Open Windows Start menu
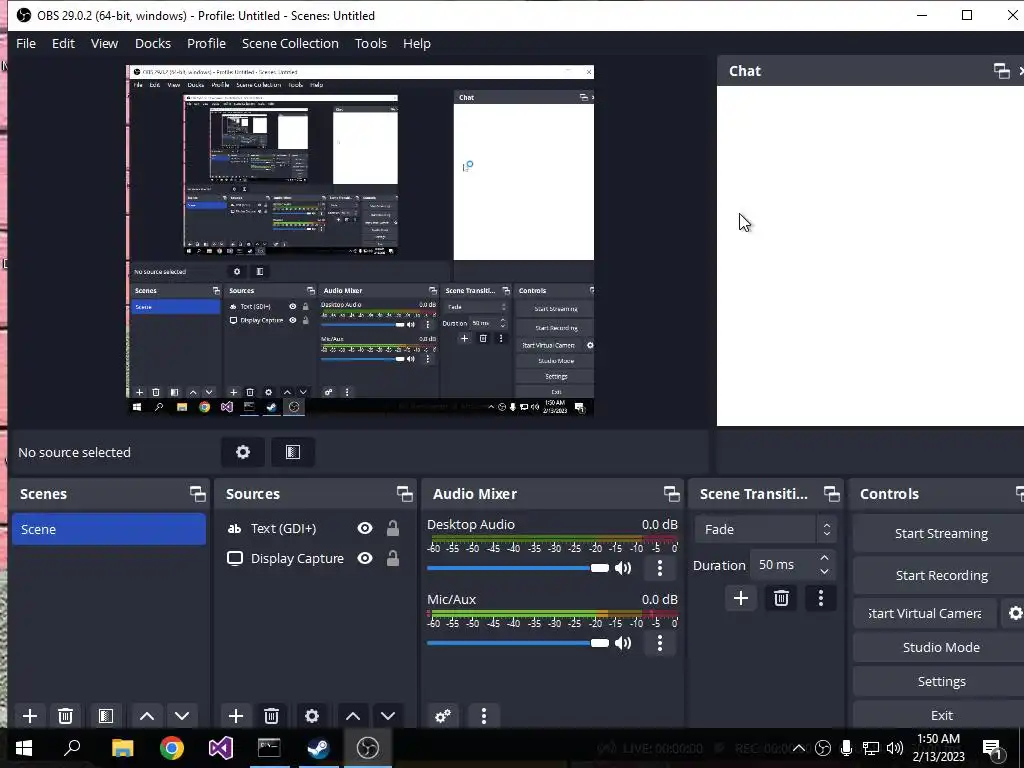Viewport: 1024px width, 768px height. coord(24,748)
